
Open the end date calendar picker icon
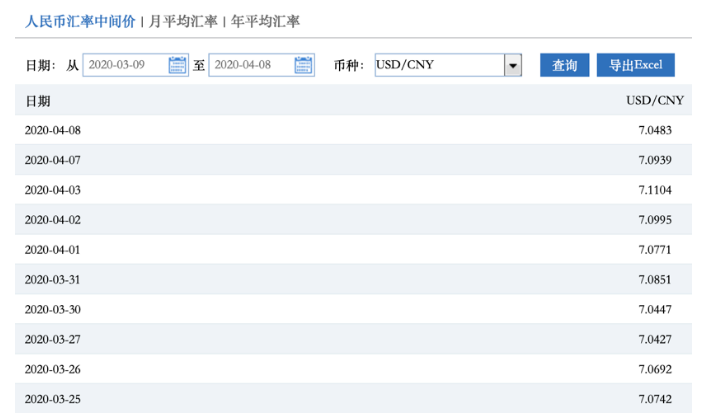click(304, 66)
